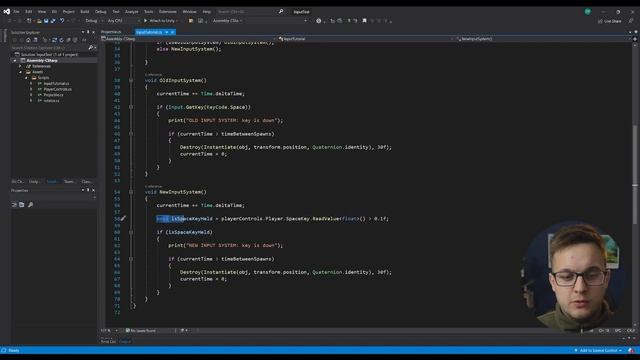Click the Categorized icon in Properties panel
The width and height of the screenshot is (640, 360).
pos(14,204)
